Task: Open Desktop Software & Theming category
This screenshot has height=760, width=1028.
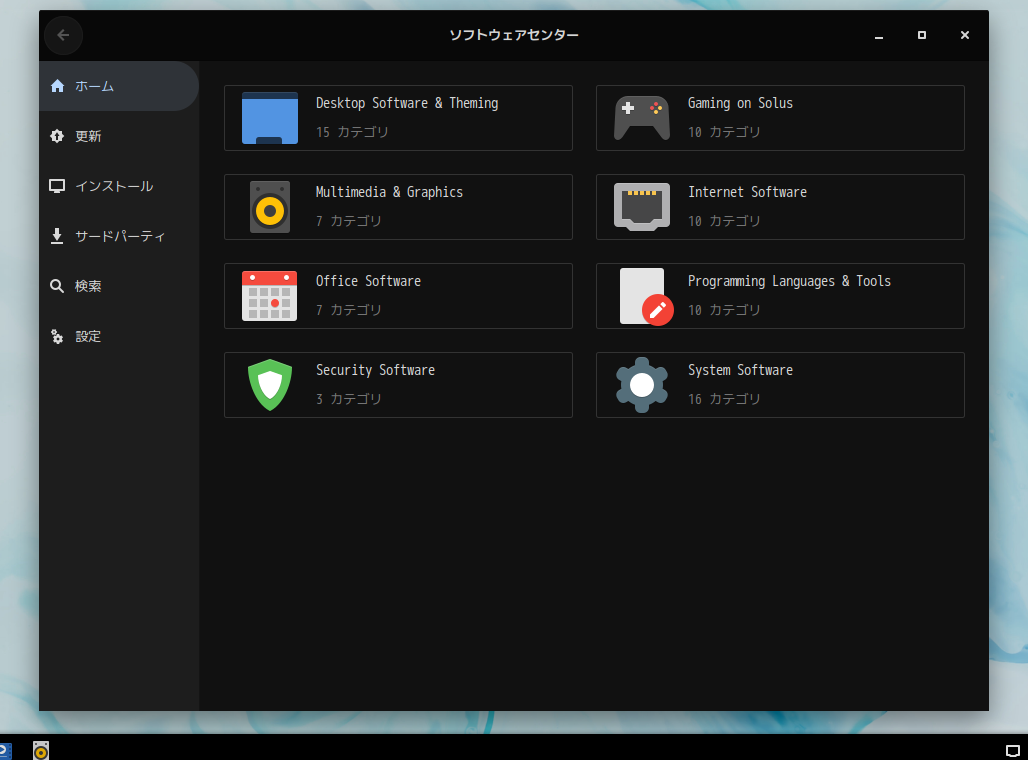Action: tap(399, 118)
